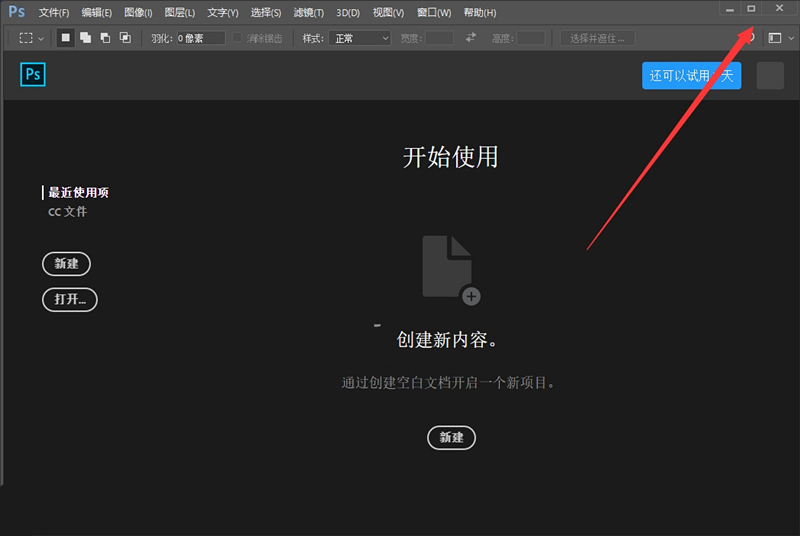Open the 滤镜(T) menu
Screen dimensions: 800x536
click(x=308, y=13)
